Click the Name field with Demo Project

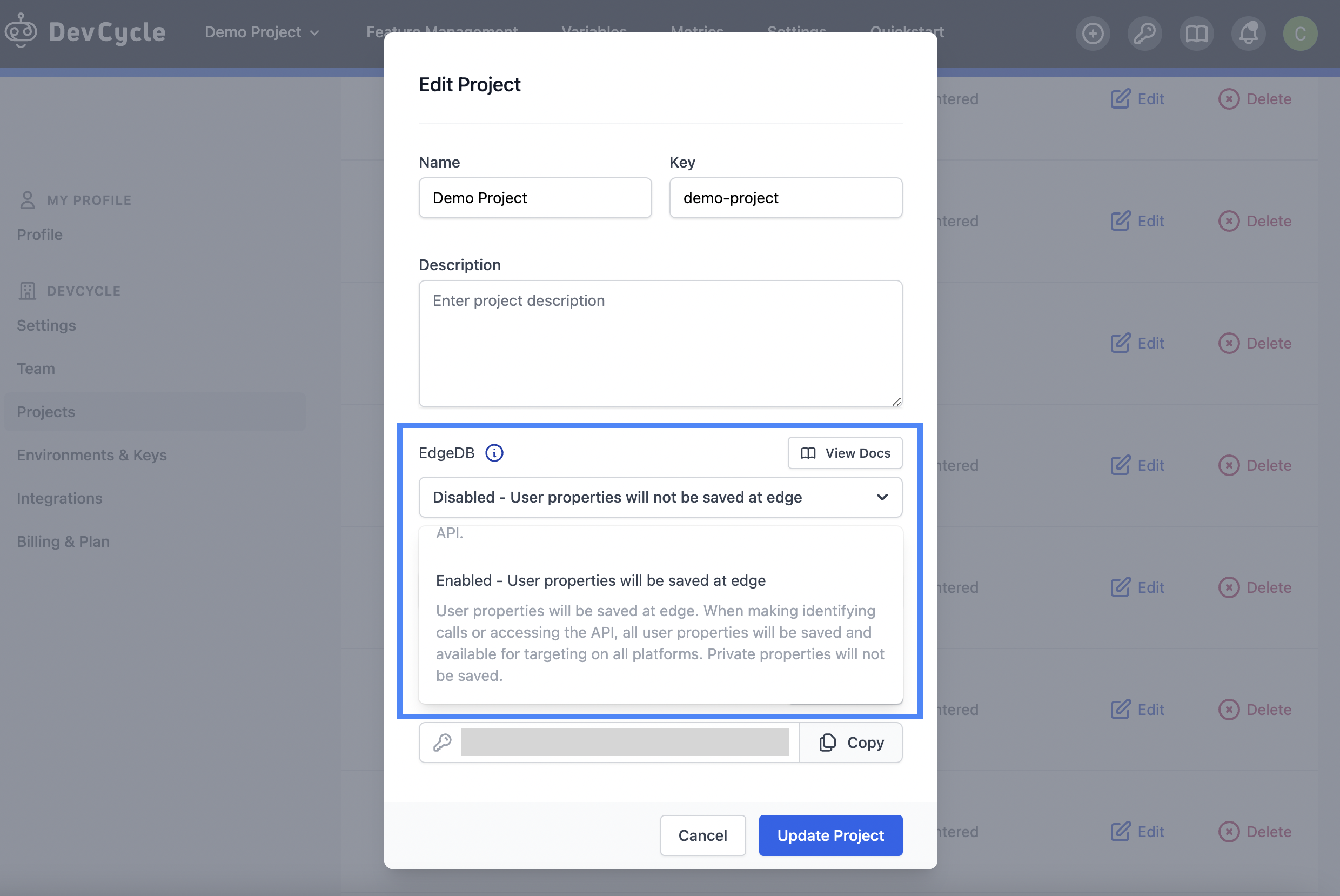click(534, 198)
